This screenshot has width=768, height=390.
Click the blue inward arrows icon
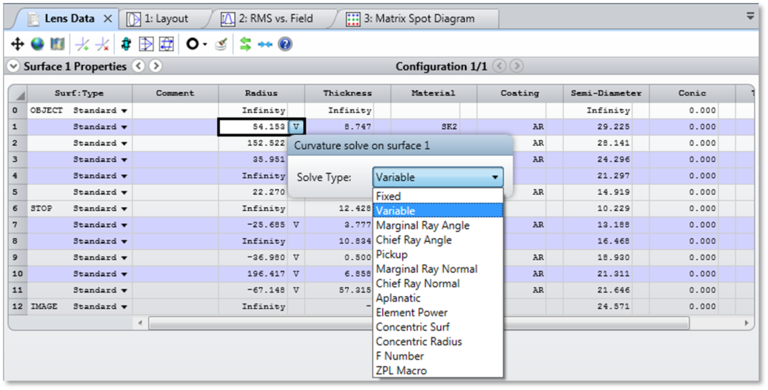coord(265,45)
